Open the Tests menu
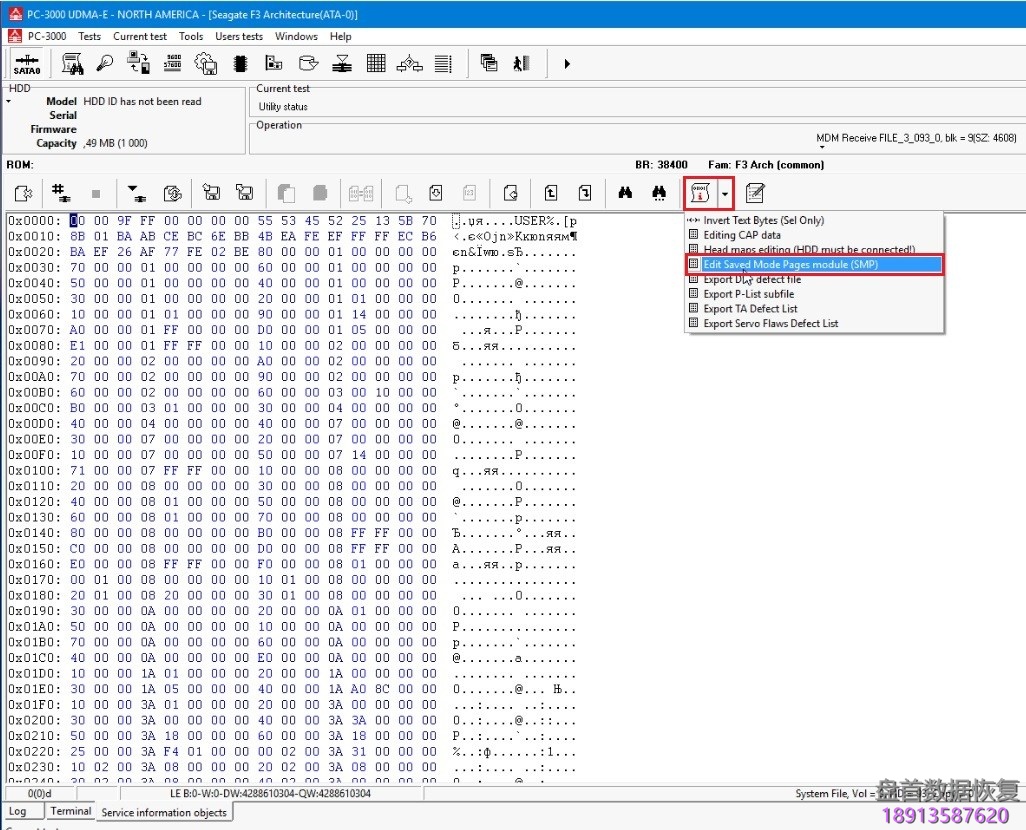The height and width of the screenshot is (830, 1026). (x=89, y=36)
